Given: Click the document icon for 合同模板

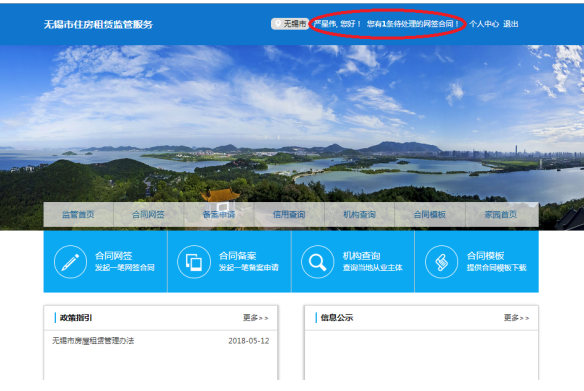Looking at the screenshot, I should pyautogui.click(x=441, y=262).
